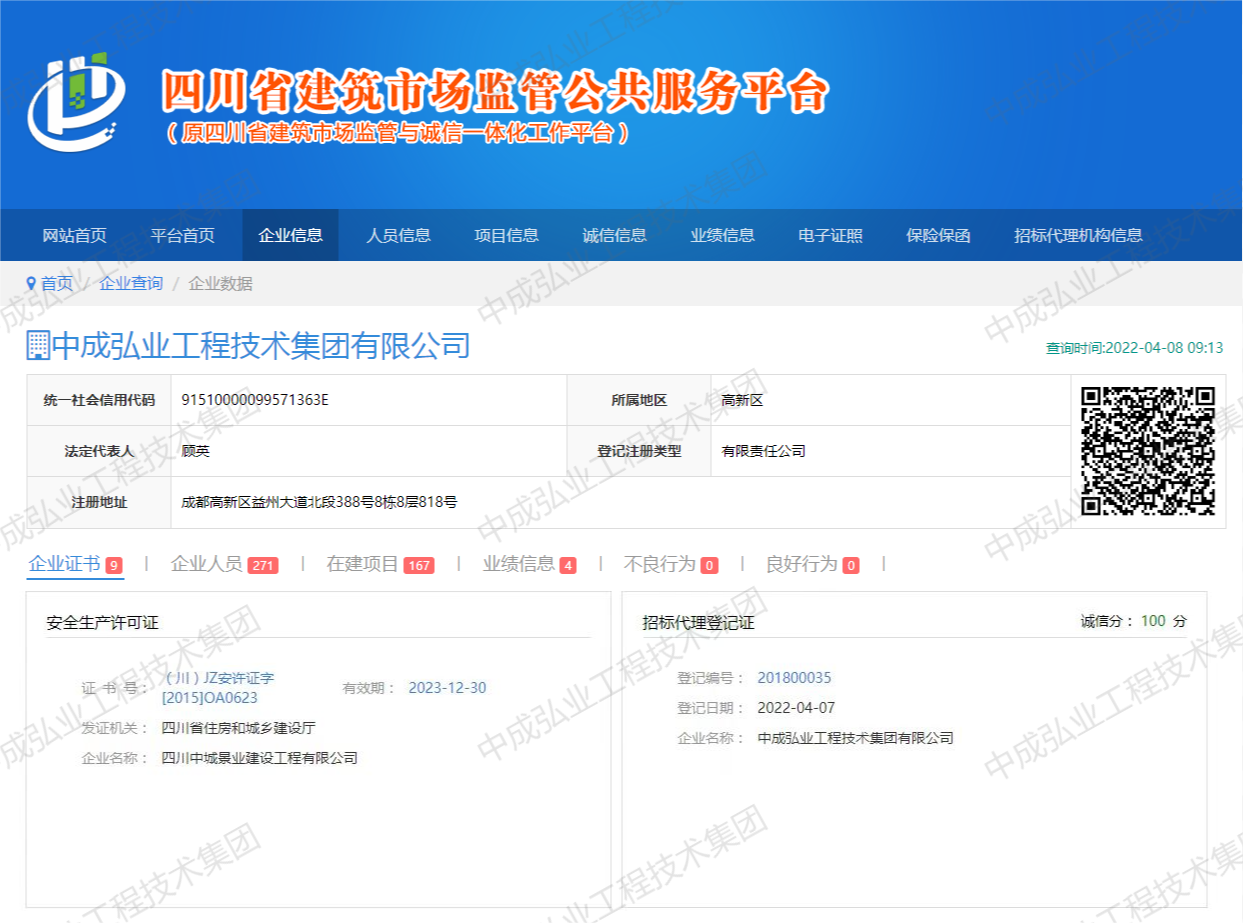Open the 项目信息 nav item
This screenshot has width=1243, height=923.
tap(506, 235)
